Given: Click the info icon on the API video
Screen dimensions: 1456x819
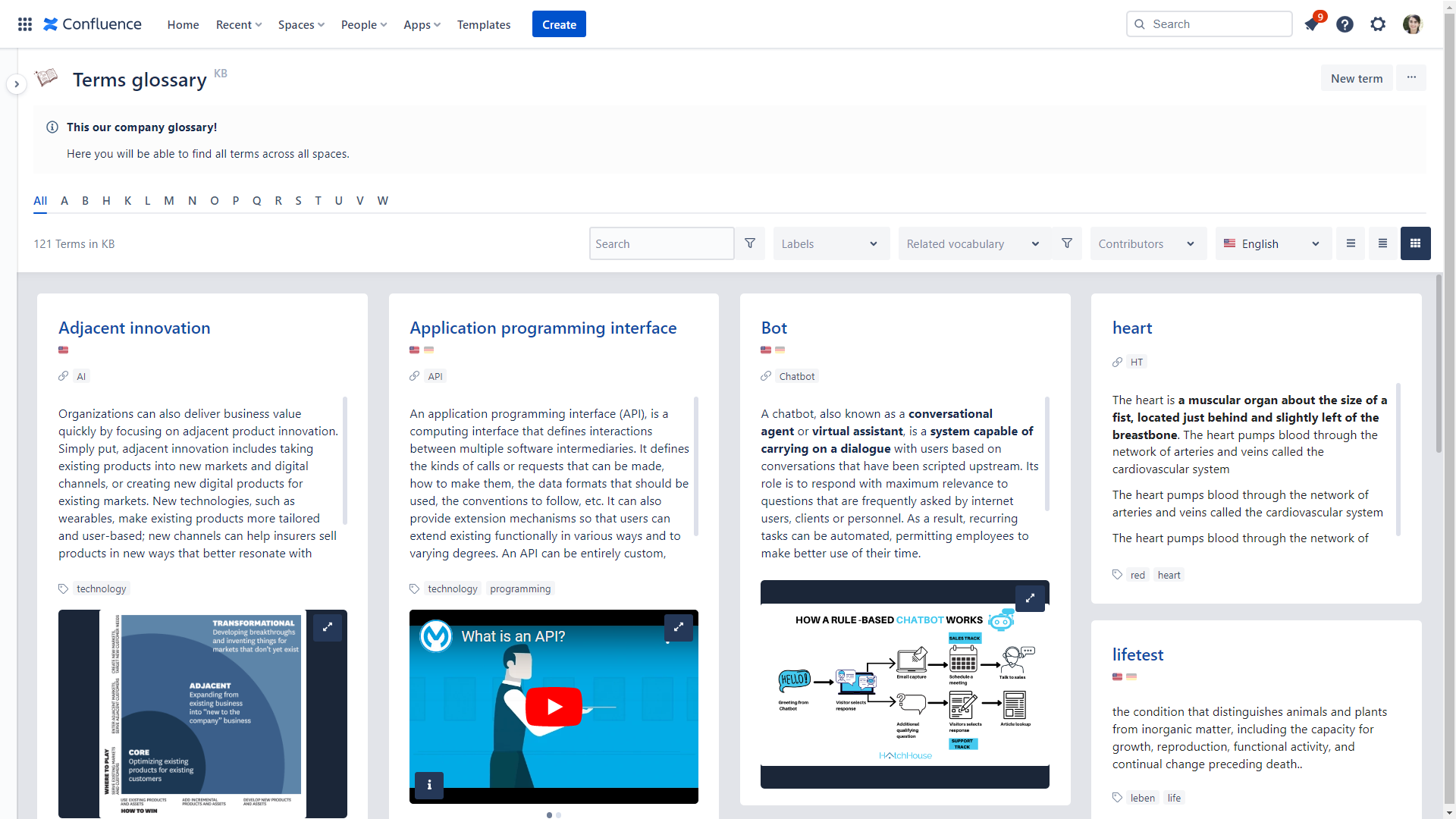Looking at the screenshot, I should [428, 786].
